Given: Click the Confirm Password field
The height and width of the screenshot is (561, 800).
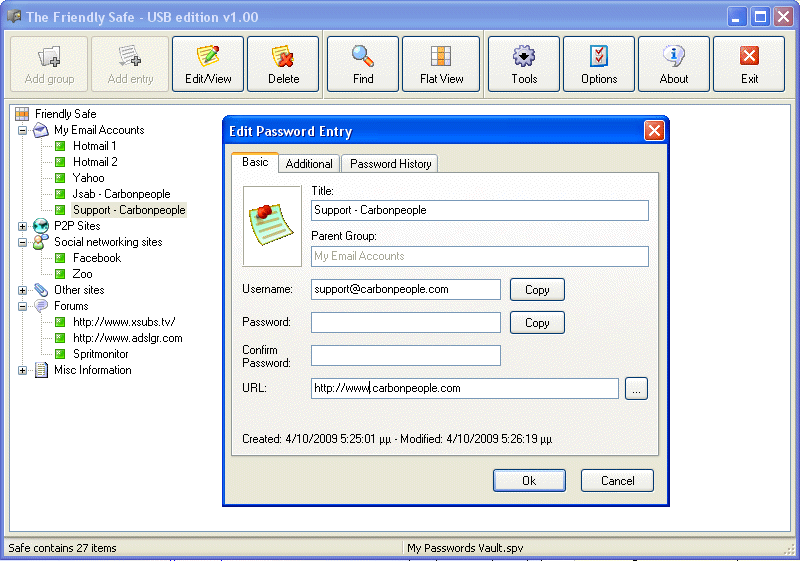Looking at the screenshot, I should tap(406, 355).
